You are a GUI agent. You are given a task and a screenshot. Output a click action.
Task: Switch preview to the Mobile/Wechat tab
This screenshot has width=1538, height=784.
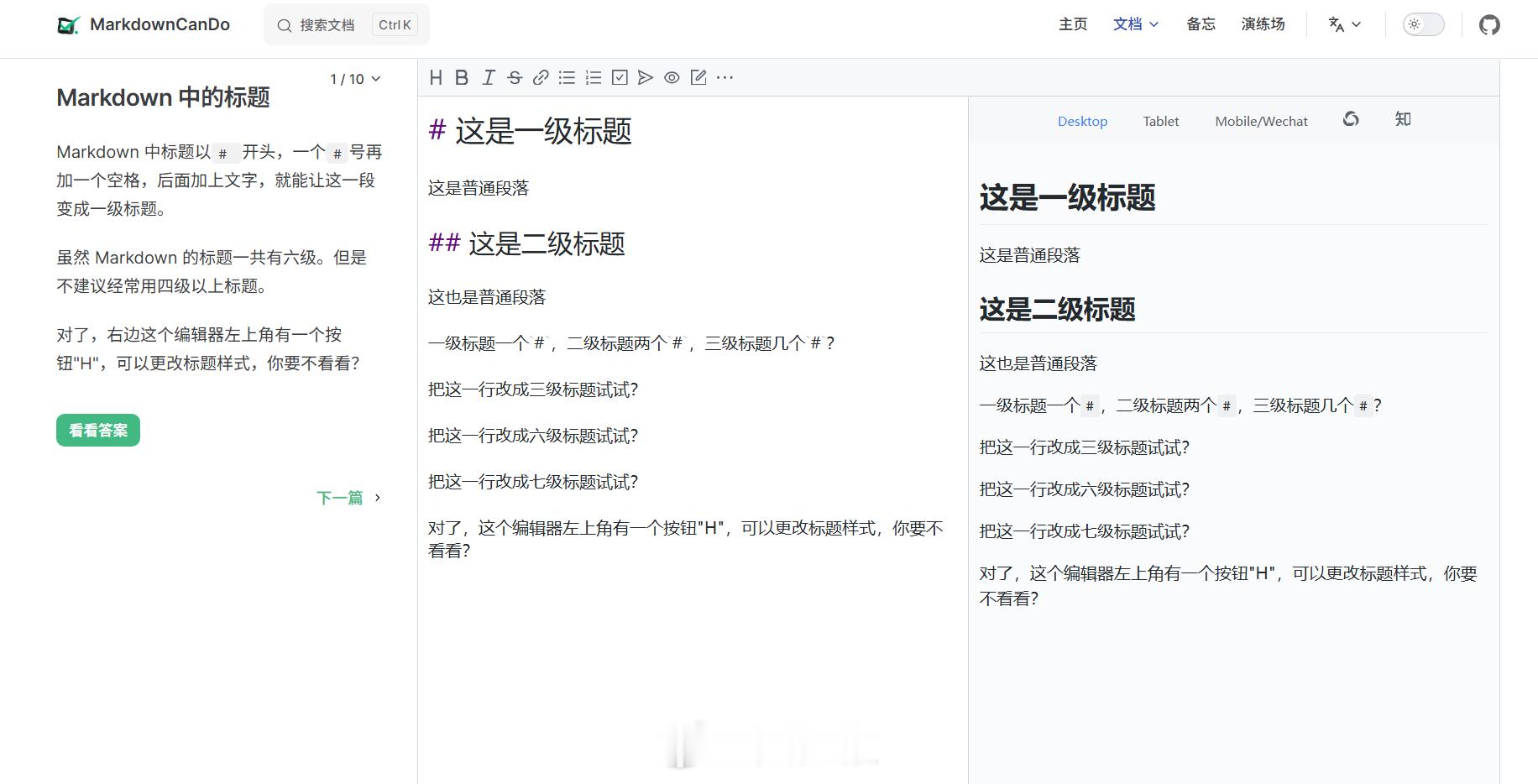[x=1261, y=121]
